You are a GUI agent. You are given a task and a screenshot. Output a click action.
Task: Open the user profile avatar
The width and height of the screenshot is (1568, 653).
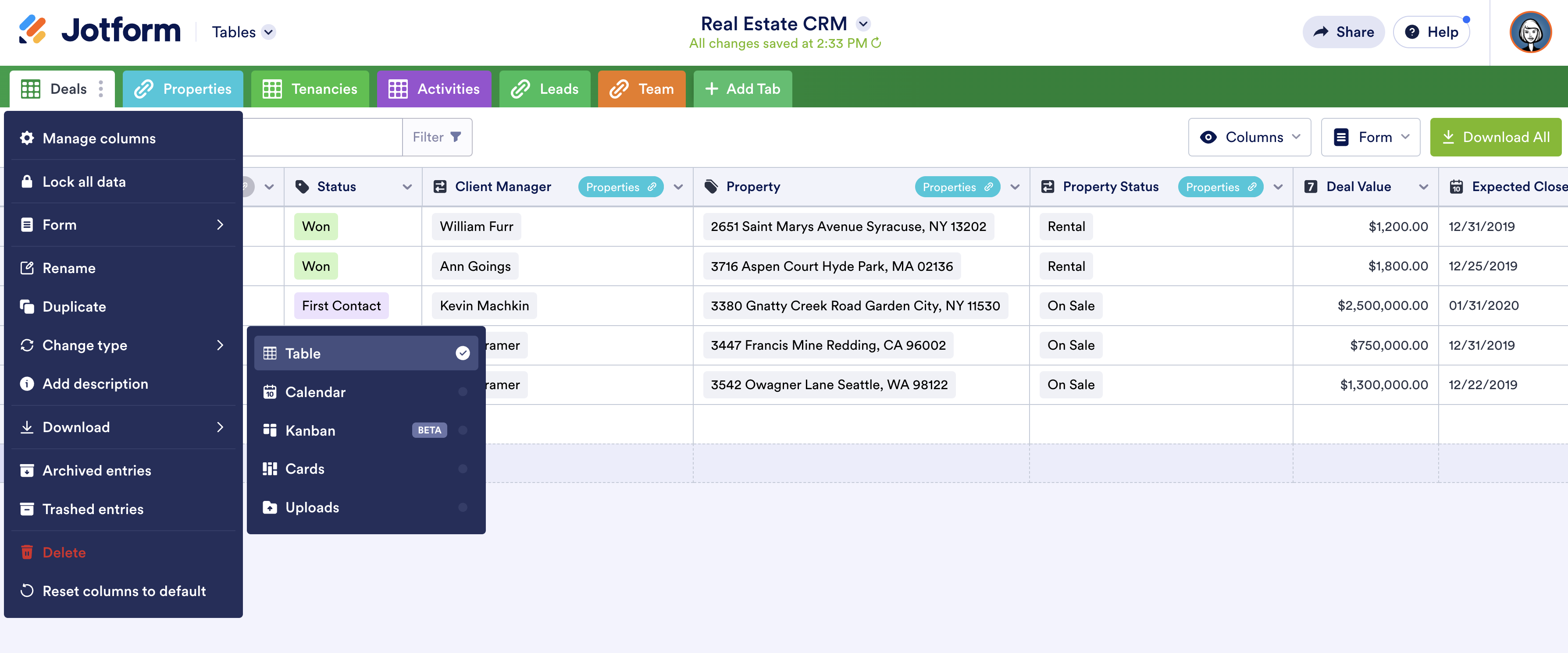(1530, 32)
